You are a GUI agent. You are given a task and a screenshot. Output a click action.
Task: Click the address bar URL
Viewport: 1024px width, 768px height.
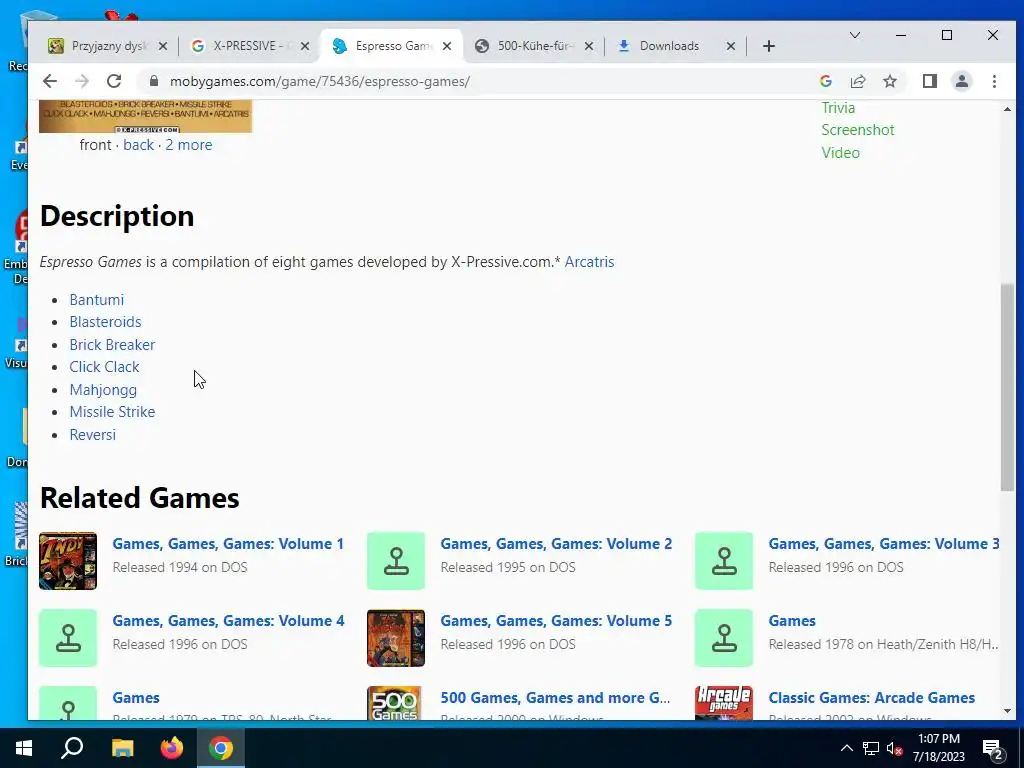click(319, 82)
